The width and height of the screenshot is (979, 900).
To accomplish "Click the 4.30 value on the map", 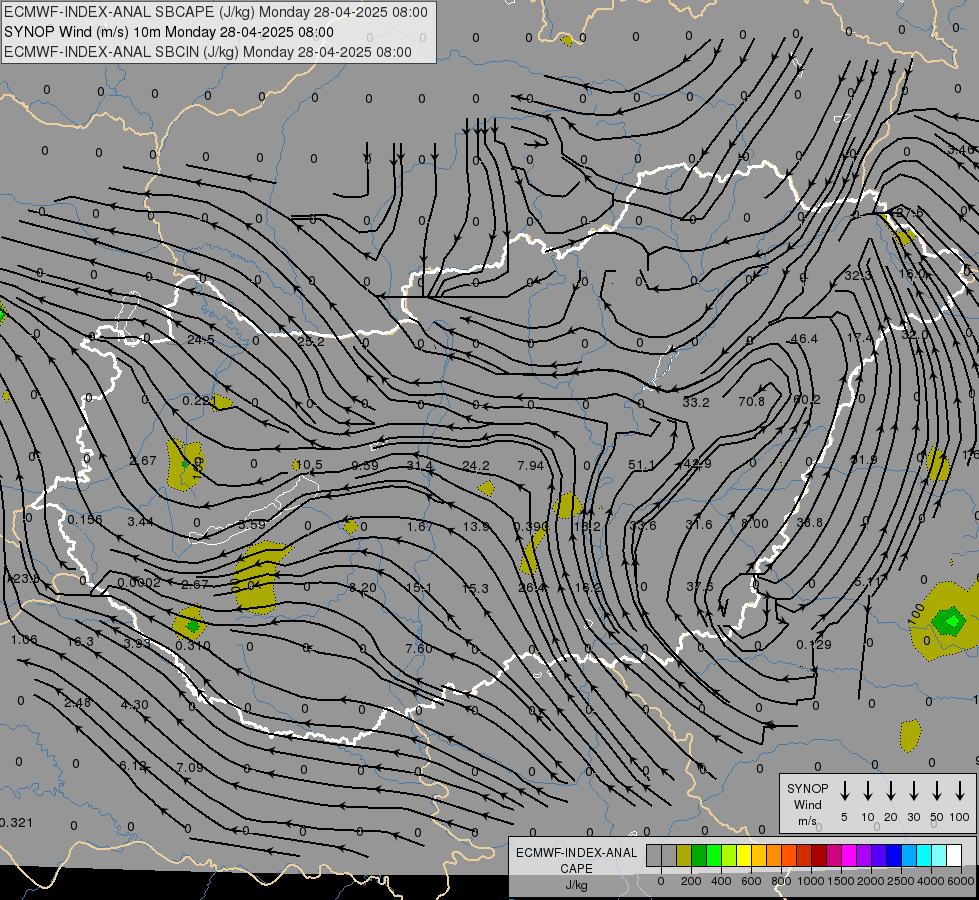I will (134, 705).
